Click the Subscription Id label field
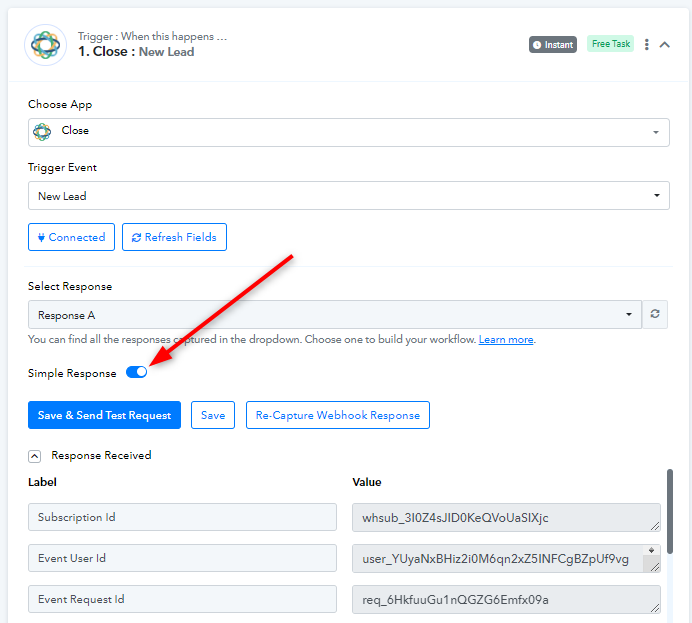 coord(182,517)
